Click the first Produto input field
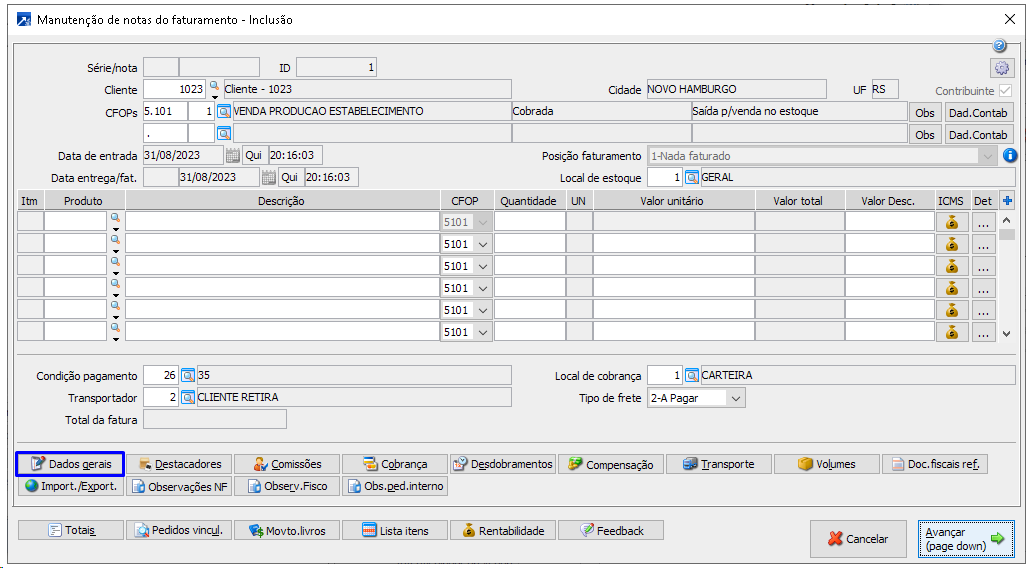This screenshot has width=1026, height=568. pos(75,222)
